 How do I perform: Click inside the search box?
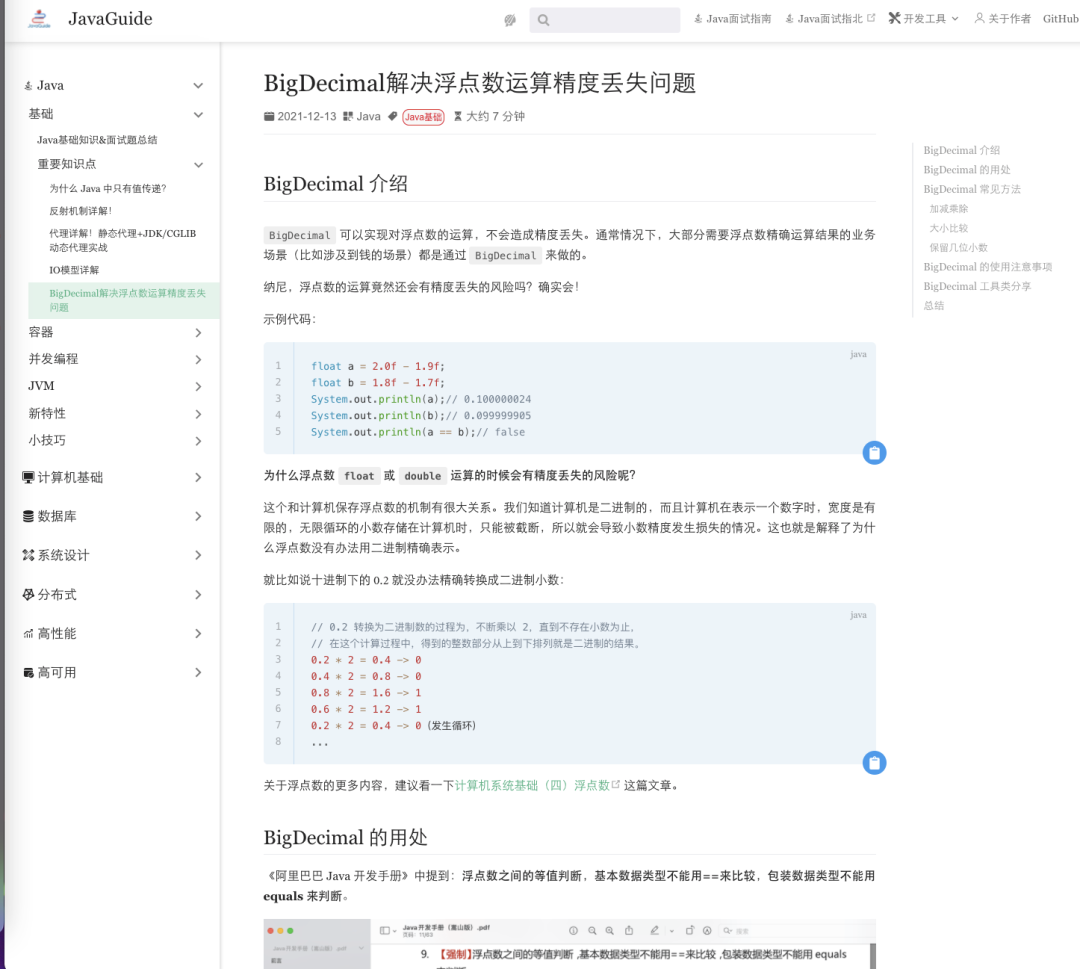(604, 19)
